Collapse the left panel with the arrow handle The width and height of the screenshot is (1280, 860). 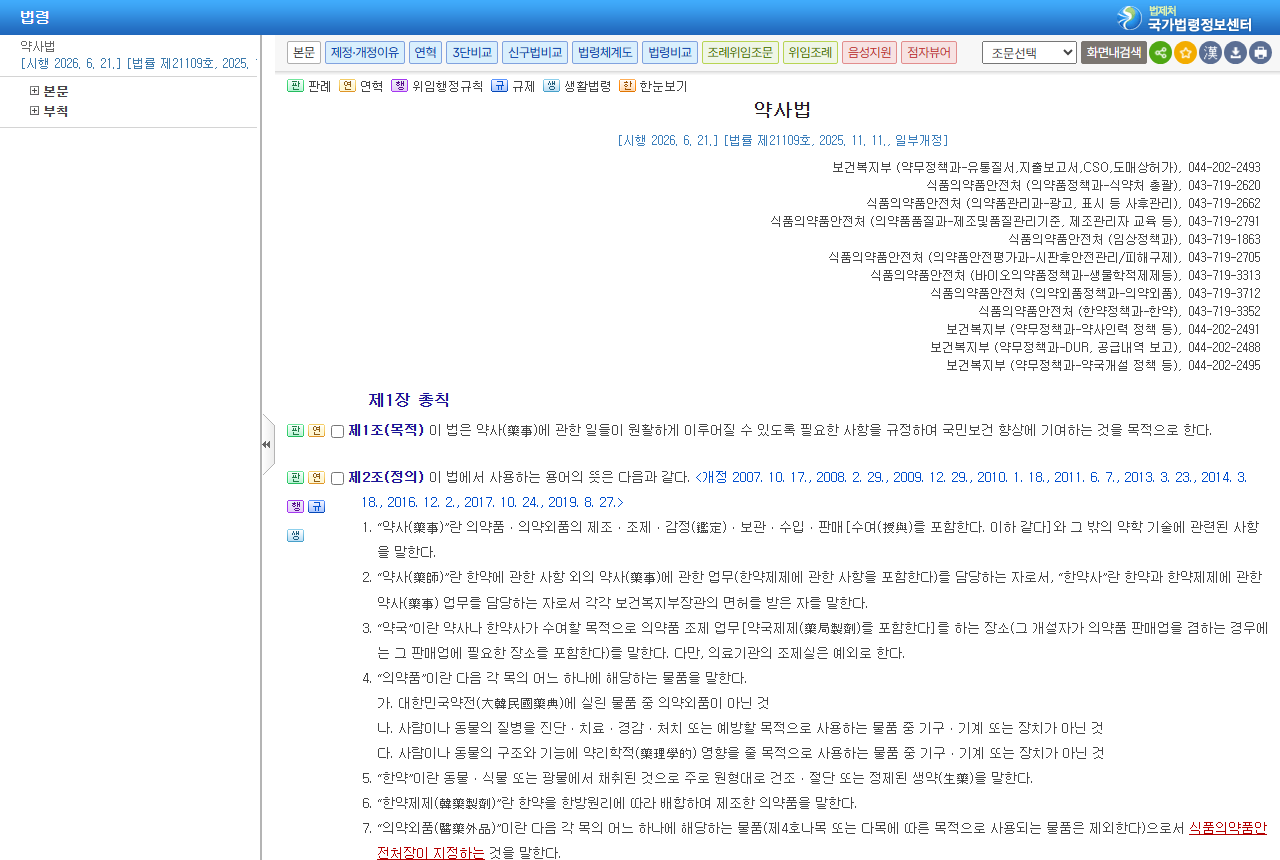[x=267, y=444]
